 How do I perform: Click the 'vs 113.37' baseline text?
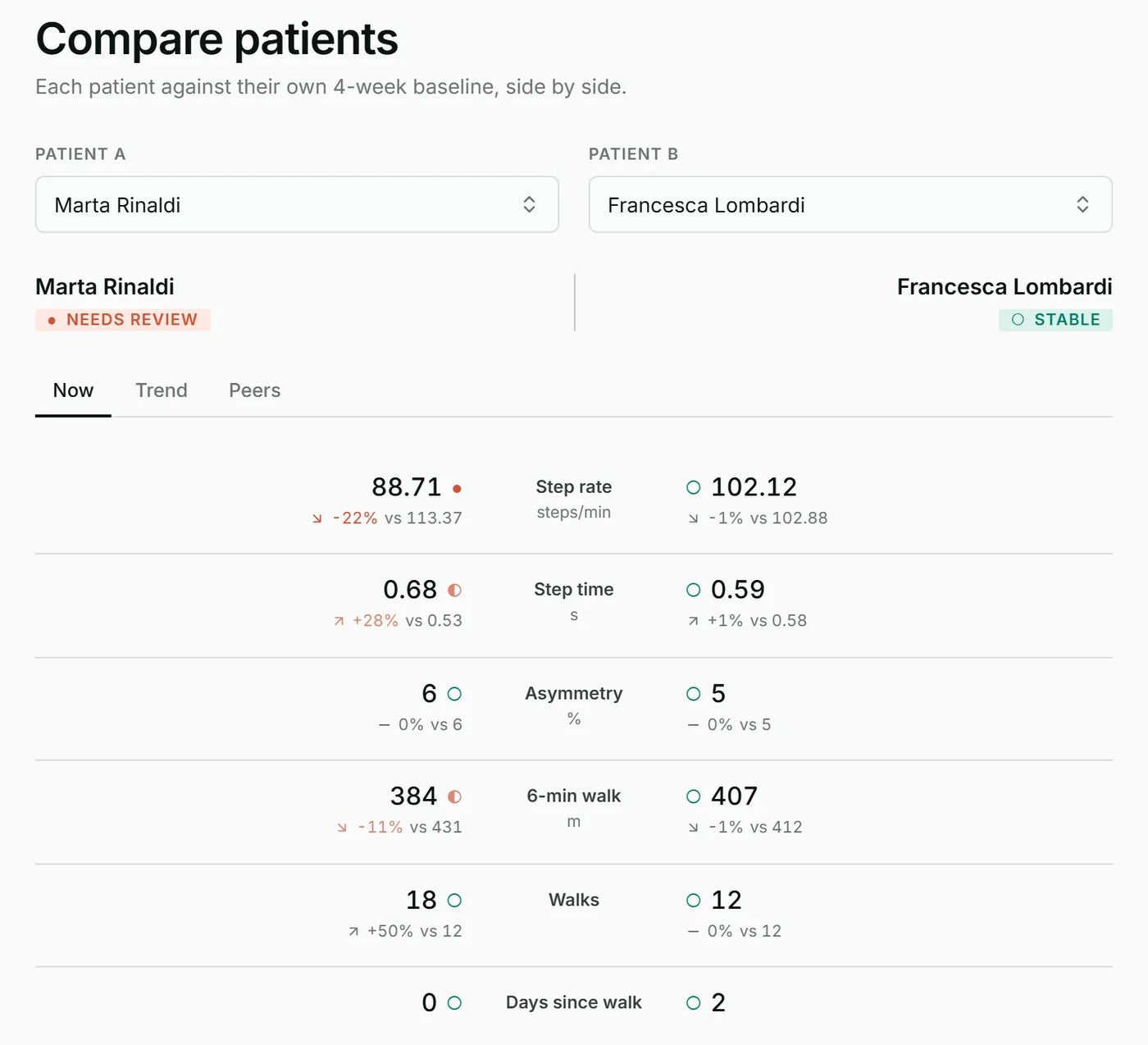(x=423, y=518)
